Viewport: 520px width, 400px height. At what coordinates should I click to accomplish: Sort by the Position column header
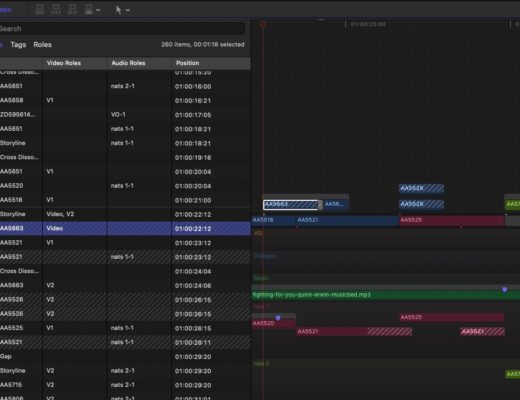[x=211, y=63]
